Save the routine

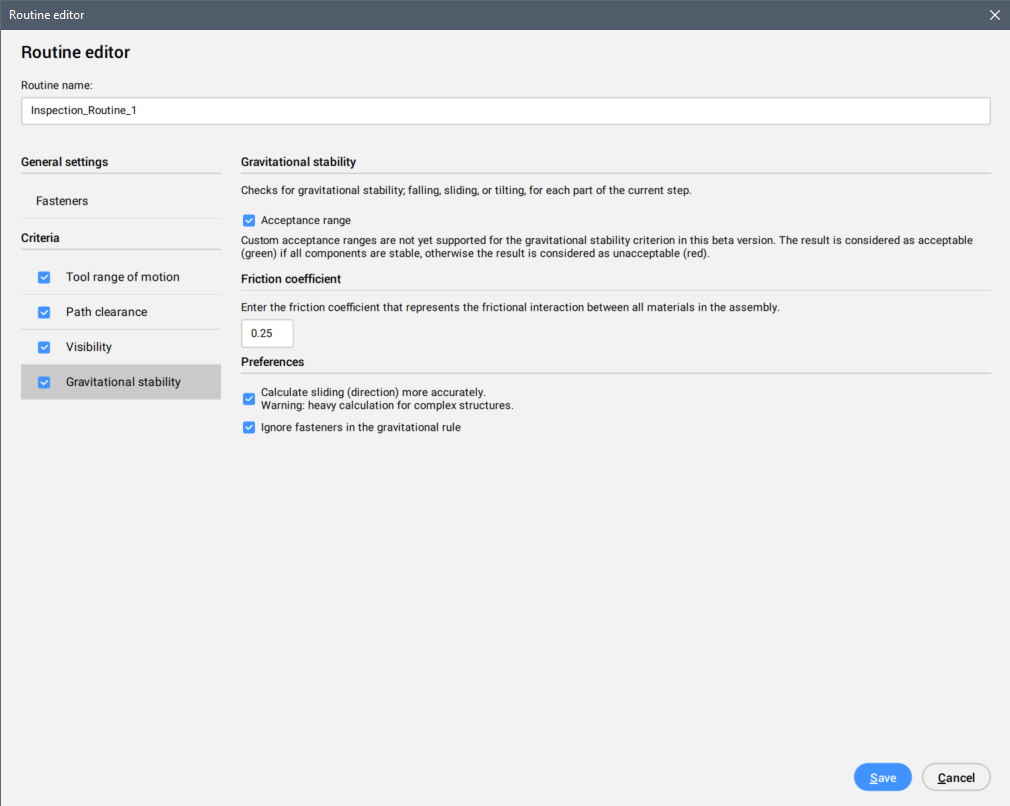pos(882,778)
